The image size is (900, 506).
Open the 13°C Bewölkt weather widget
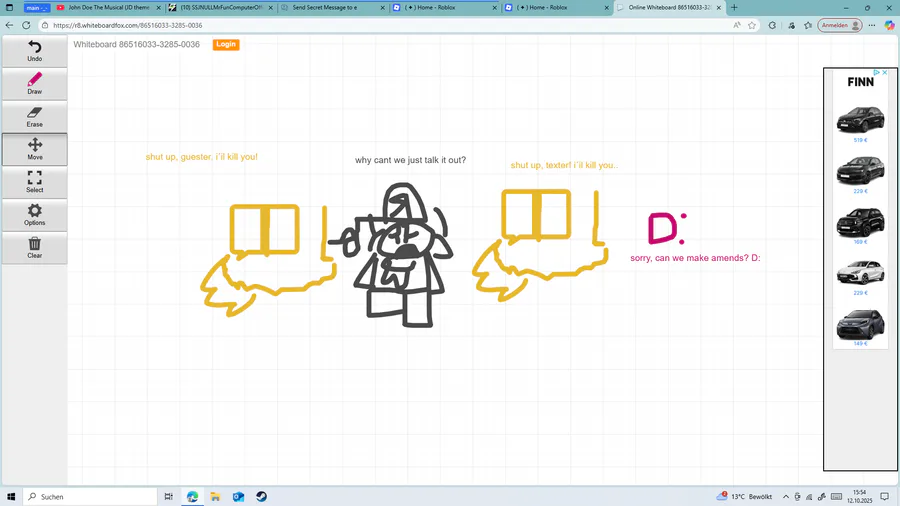click(744, 496)
